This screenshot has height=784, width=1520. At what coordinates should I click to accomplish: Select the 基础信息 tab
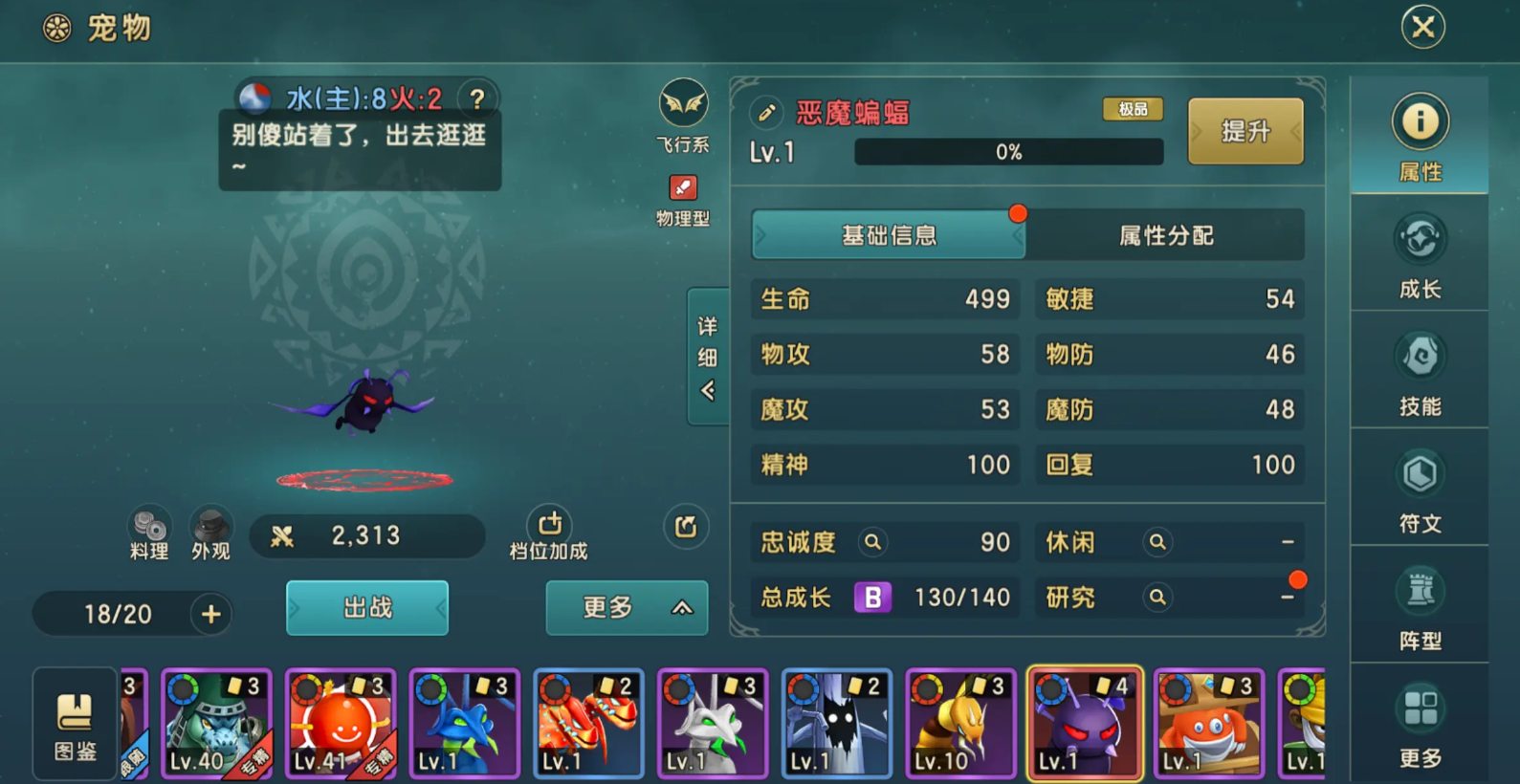point(889,235)
